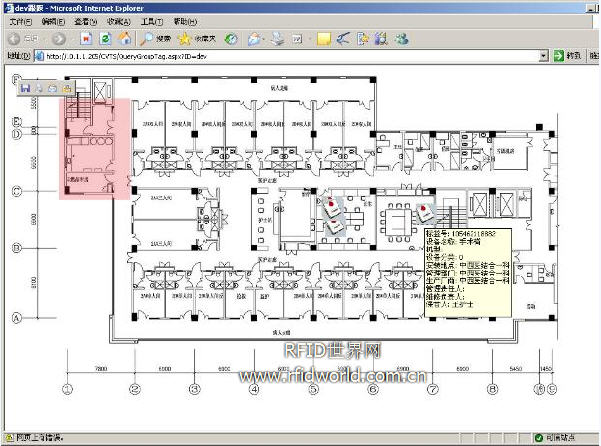
Task: Click the Refresh page icon
Action: coord(104,39)
